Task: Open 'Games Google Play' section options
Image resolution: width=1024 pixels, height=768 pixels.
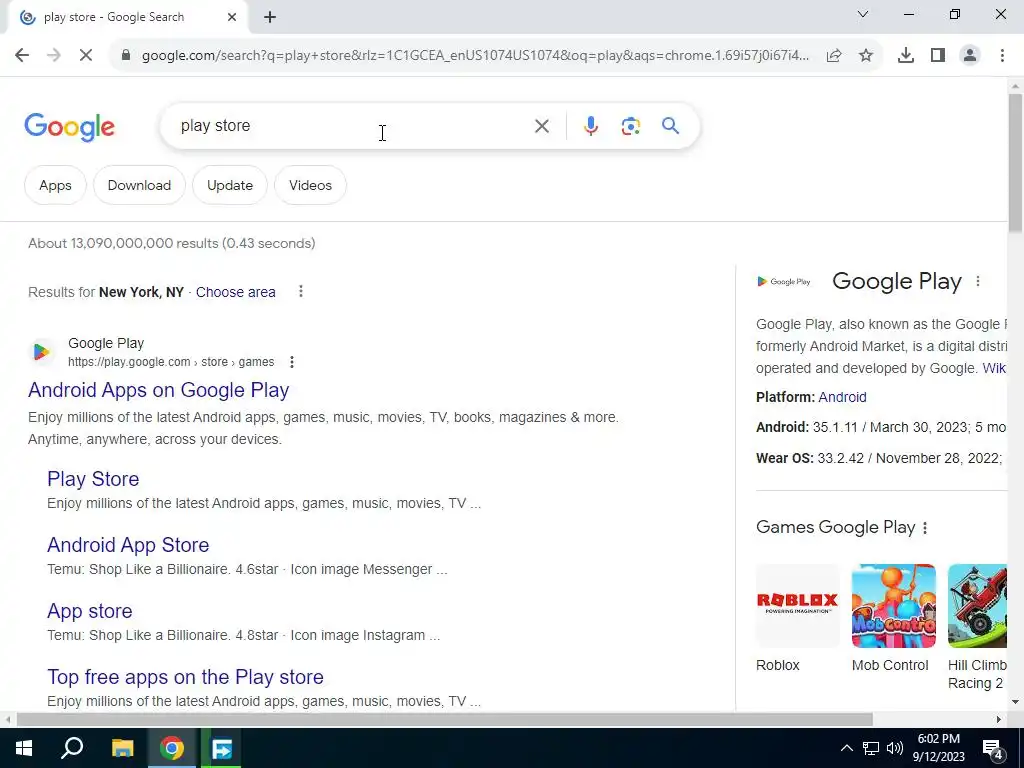Action: (925, 528)
